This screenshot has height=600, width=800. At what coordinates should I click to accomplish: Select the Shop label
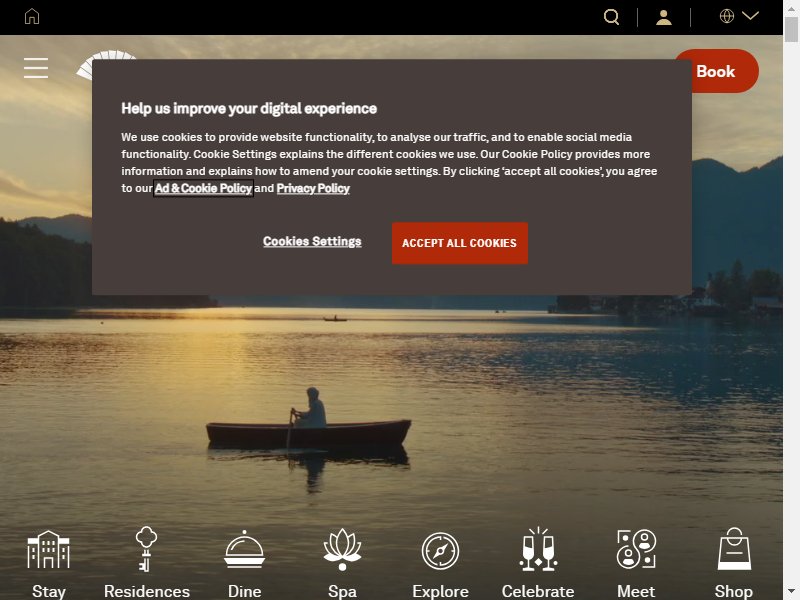point(734,591)
